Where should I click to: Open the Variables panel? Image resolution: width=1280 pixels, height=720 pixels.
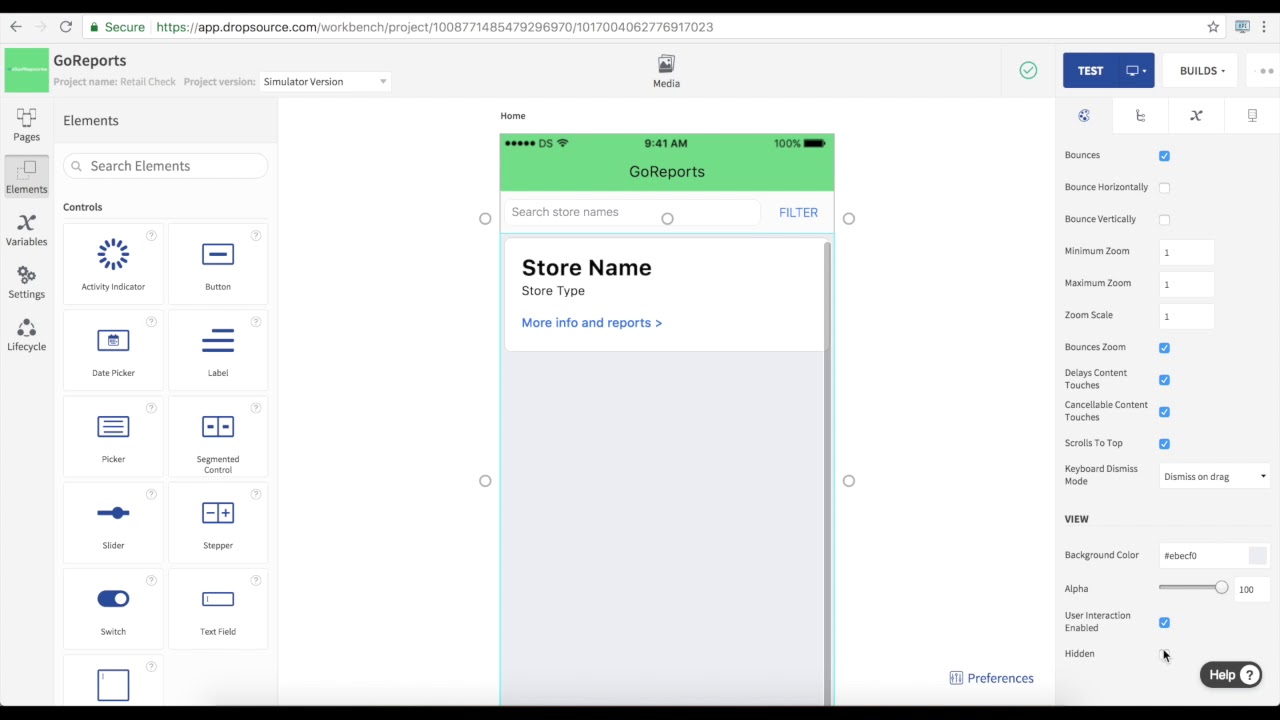click(x=26, y=230)
